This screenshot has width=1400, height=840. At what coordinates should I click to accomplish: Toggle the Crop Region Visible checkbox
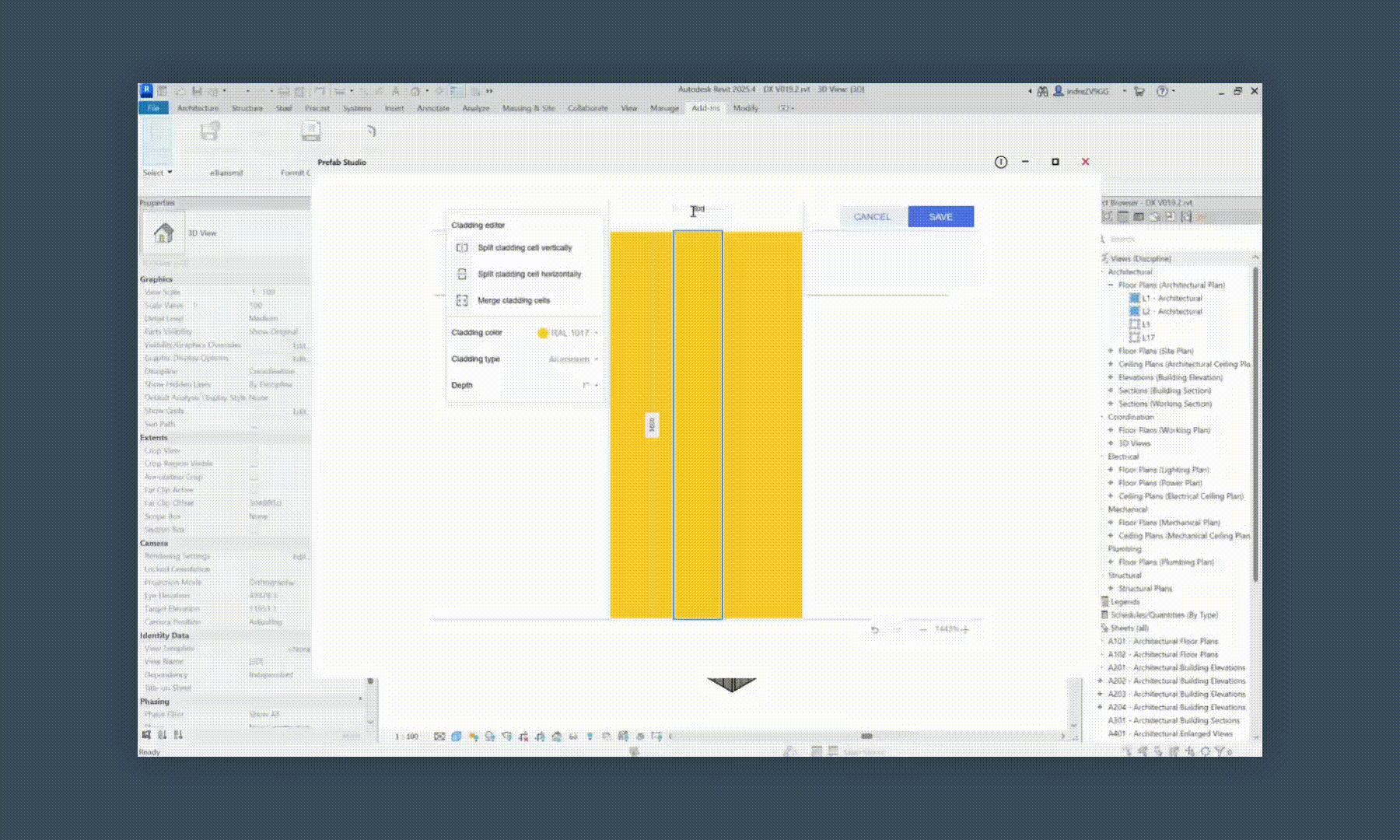[x=257, y=464]
